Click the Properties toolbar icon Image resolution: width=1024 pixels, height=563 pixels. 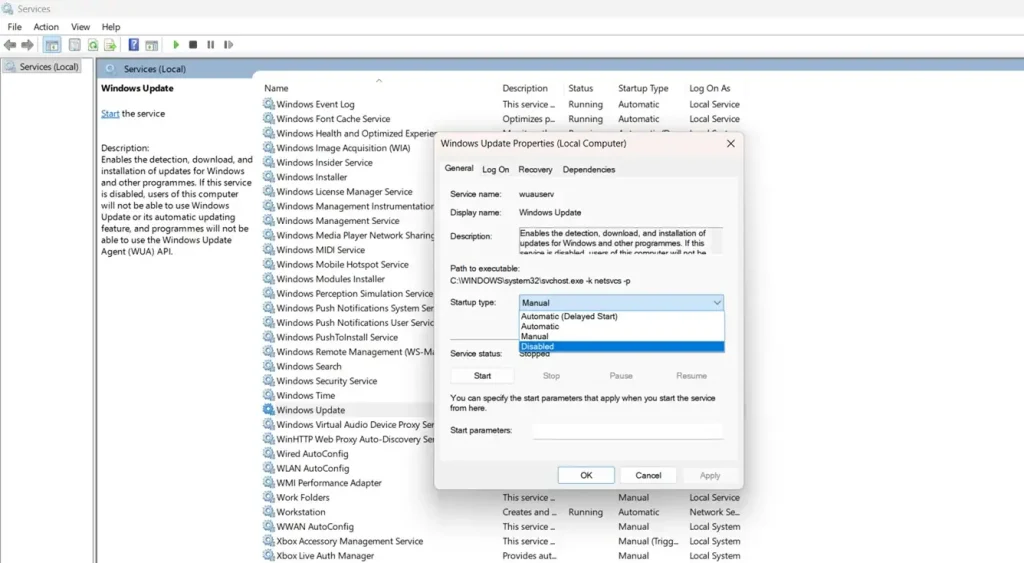tap(74, 45)
